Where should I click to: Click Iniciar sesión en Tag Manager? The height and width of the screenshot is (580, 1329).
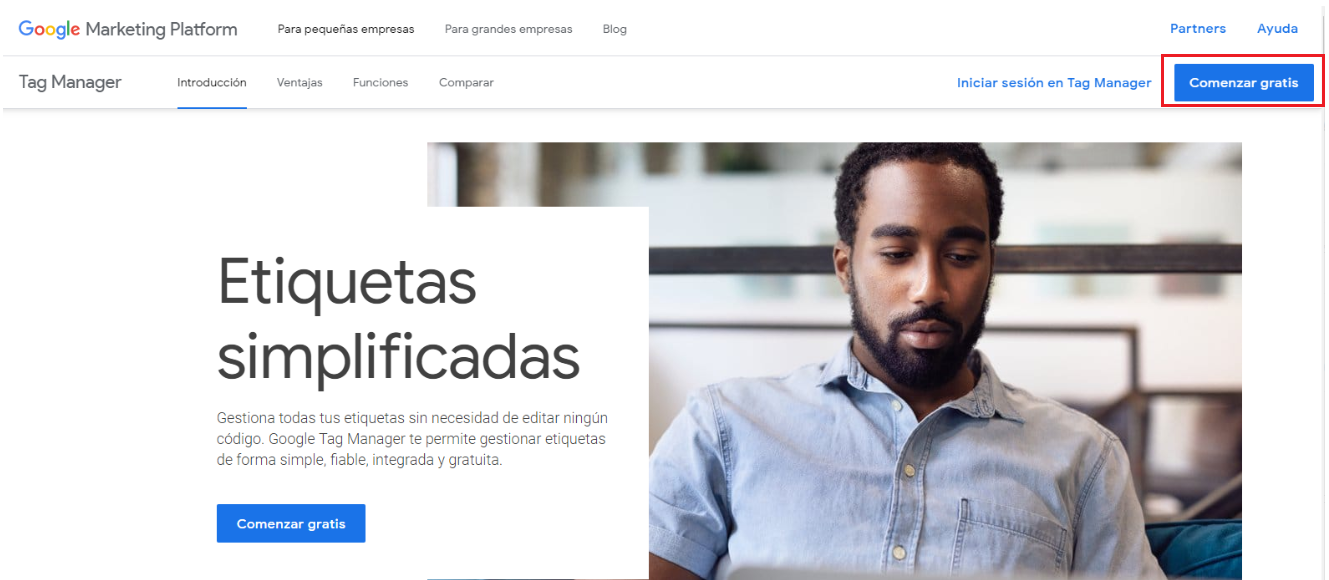click(x=1054, y=83)
